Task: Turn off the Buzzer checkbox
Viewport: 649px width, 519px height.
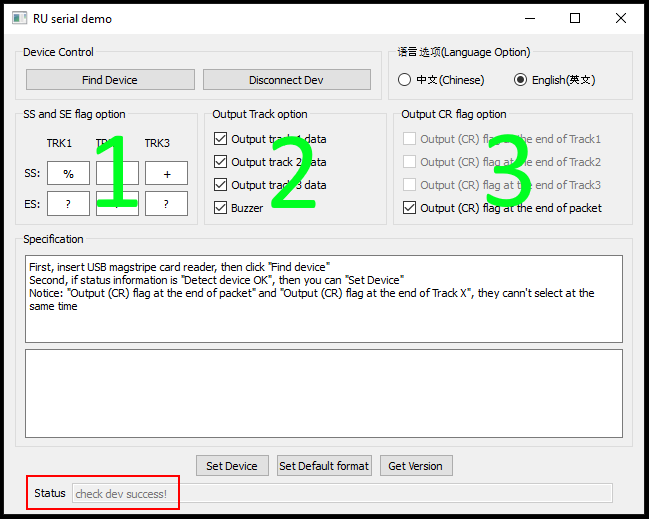Action: 221,208
